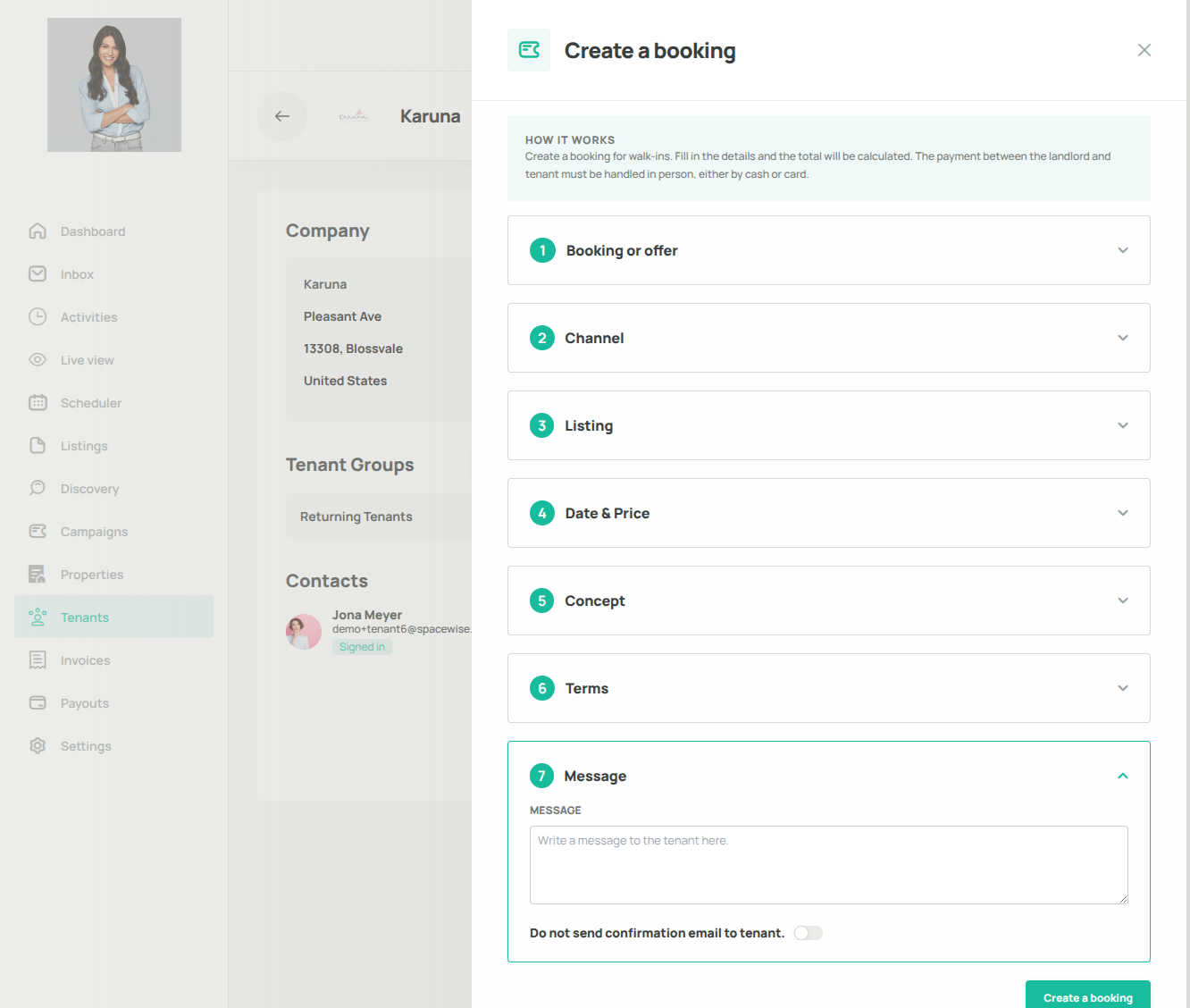
Task: Click the user profile photo
Action: click(x=114, y=85)
